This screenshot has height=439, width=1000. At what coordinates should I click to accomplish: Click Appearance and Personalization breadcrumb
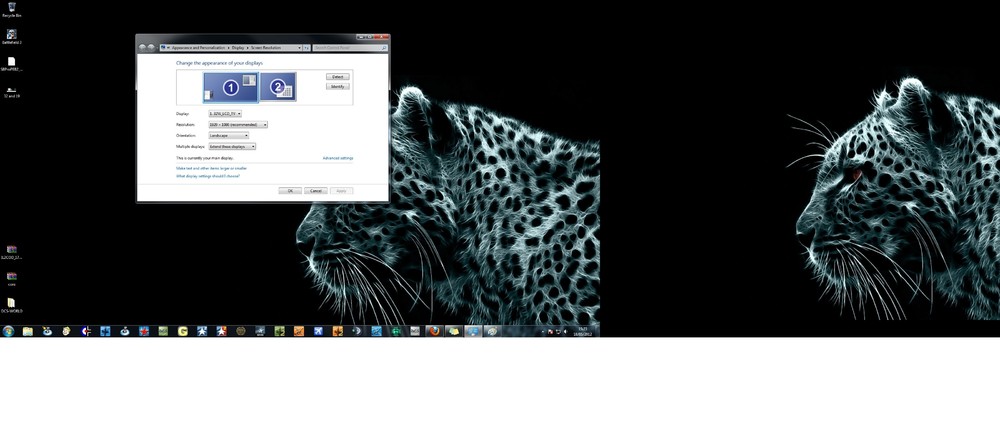198,48
